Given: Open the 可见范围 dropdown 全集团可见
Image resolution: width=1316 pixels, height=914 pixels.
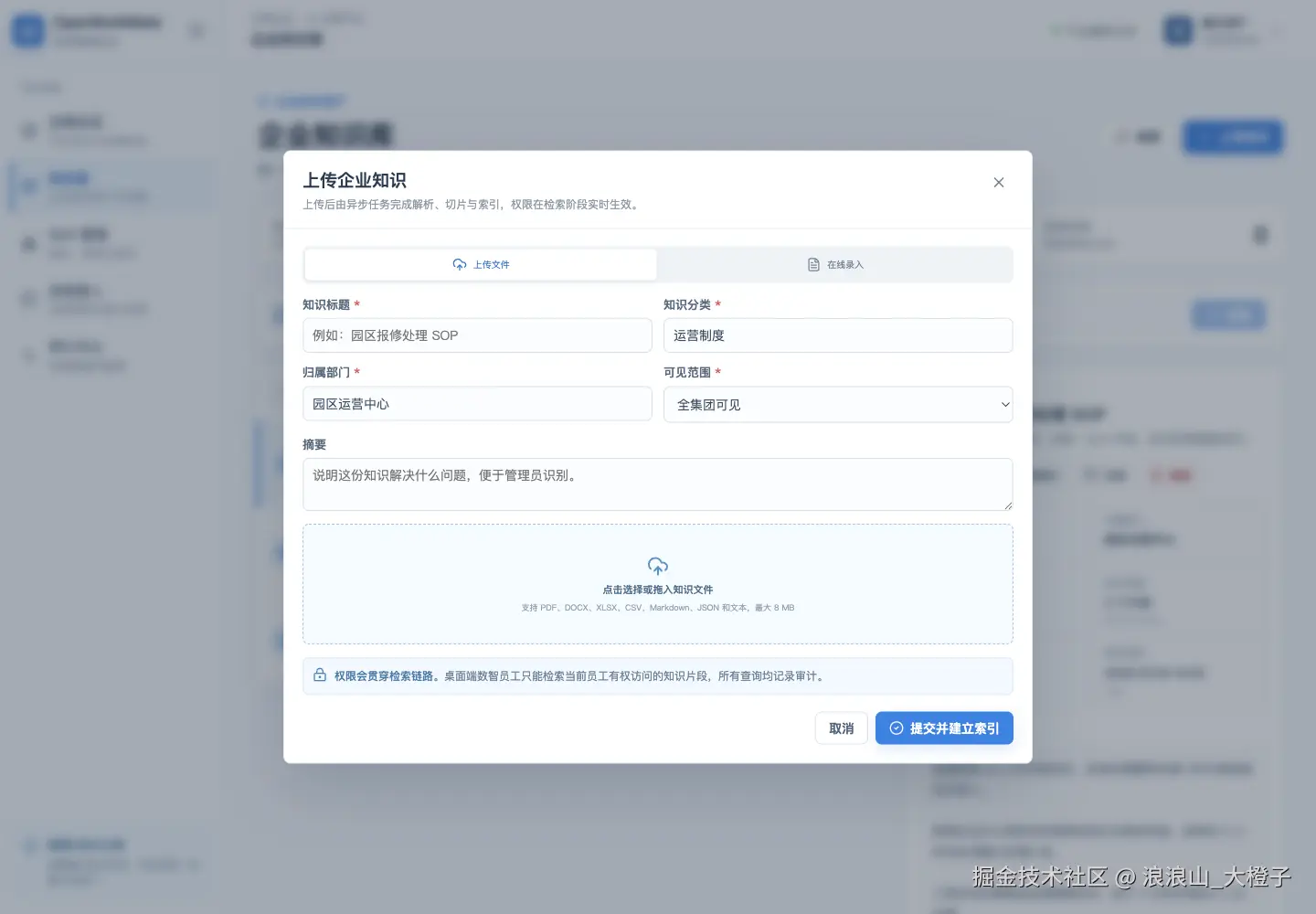Looking at the screenshot, I should coord(838,405).
